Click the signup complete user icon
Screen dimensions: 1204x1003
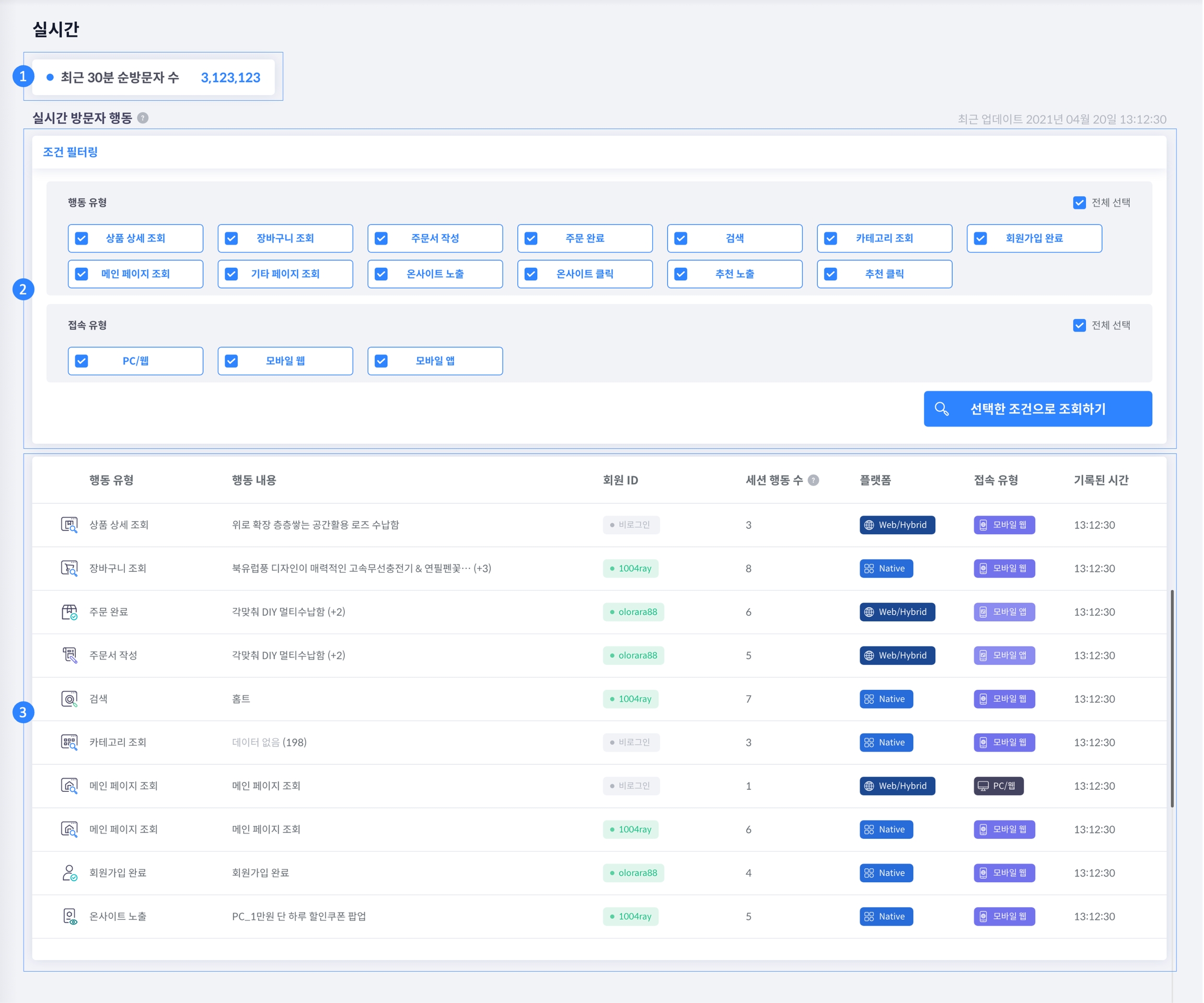coord(70,873)
